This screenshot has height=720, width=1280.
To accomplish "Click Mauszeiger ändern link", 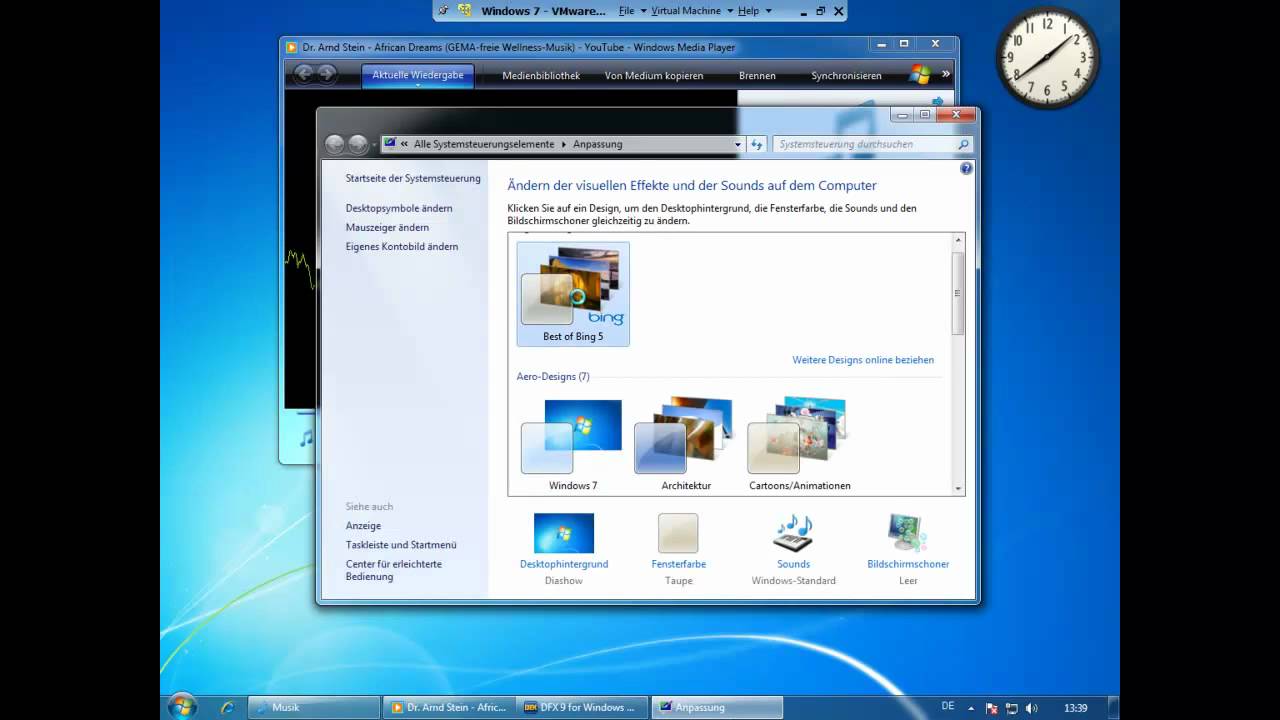I will (x=387, y=227).
